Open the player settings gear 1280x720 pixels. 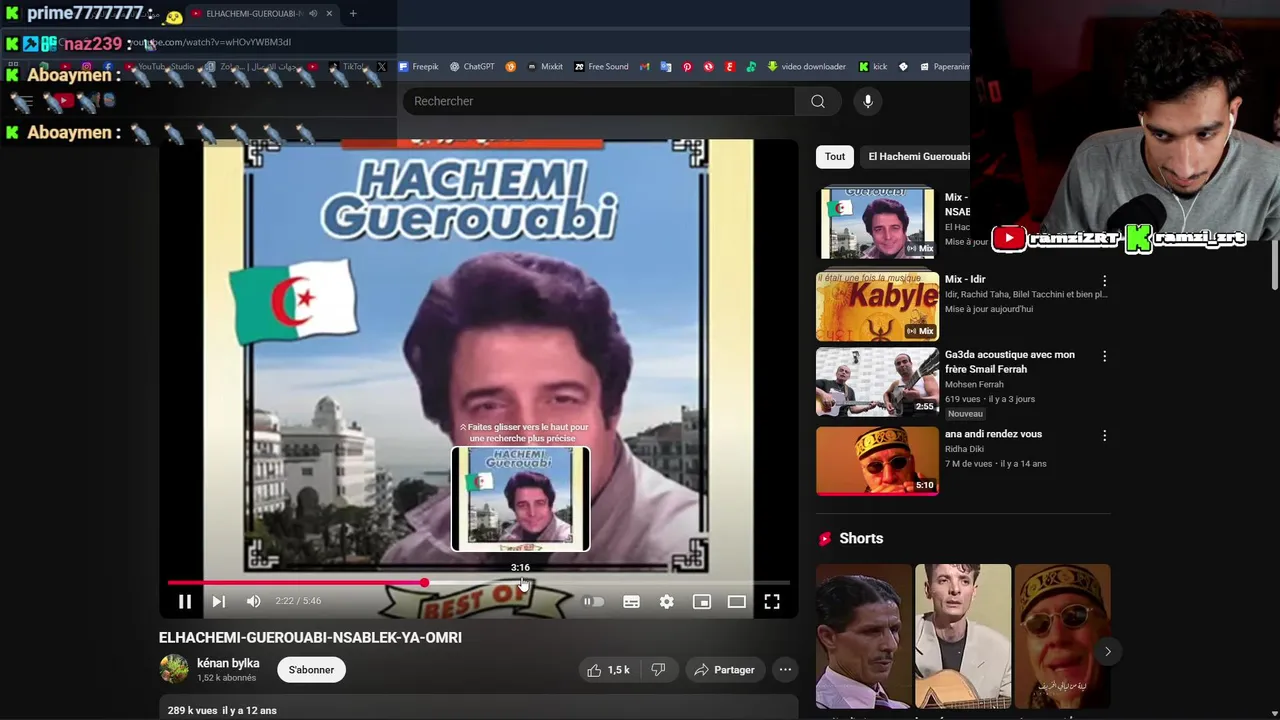point(667,601)
